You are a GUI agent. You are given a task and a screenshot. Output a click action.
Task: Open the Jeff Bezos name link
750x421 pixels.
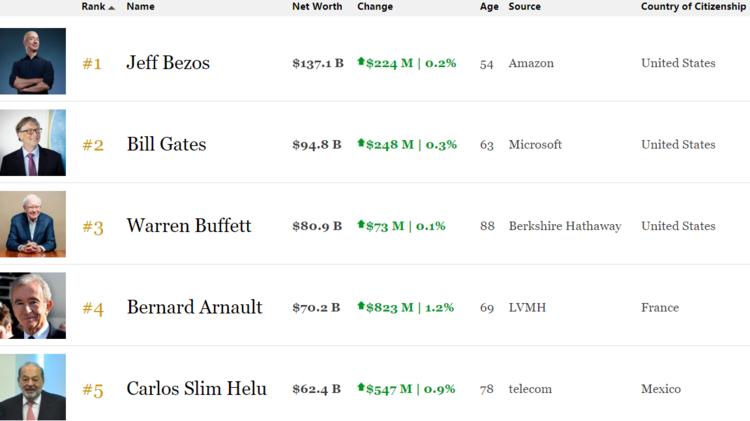168,63
